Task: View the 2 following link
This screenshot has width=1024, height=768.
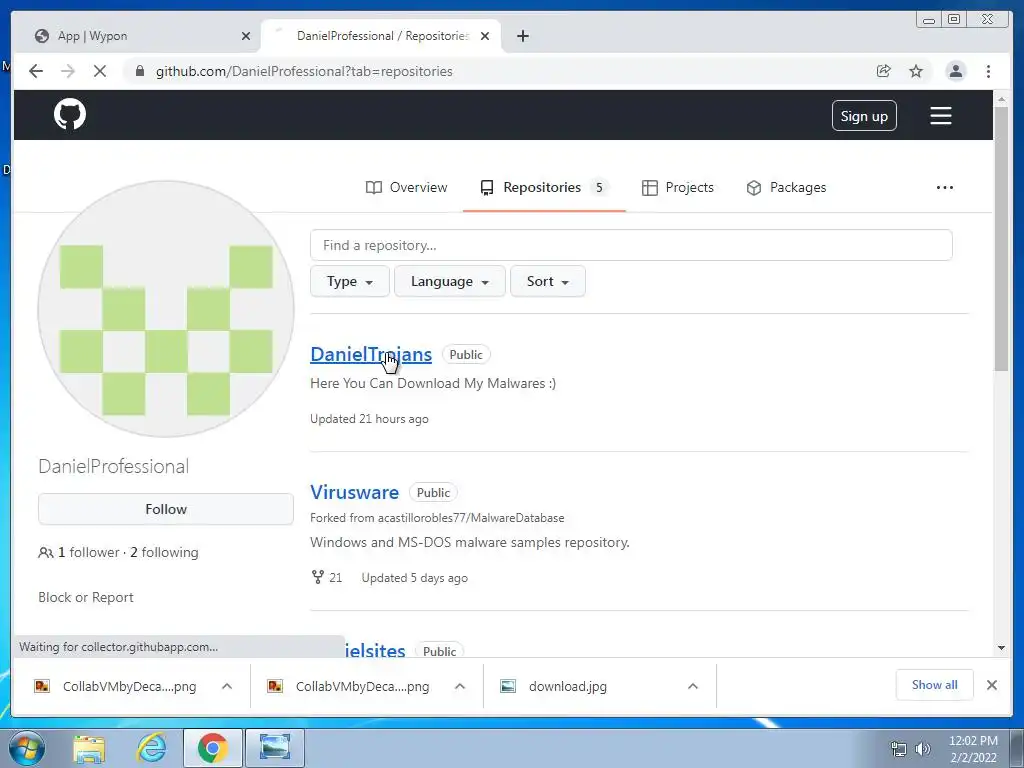Action: point(164,552)
